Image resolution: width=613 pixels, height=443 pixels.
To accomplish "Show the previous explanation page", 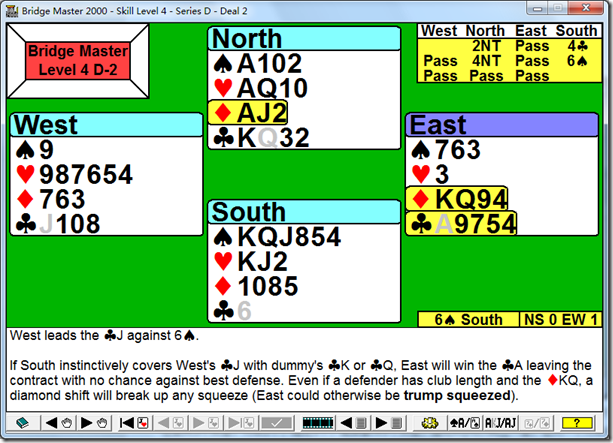I will 353,423.
